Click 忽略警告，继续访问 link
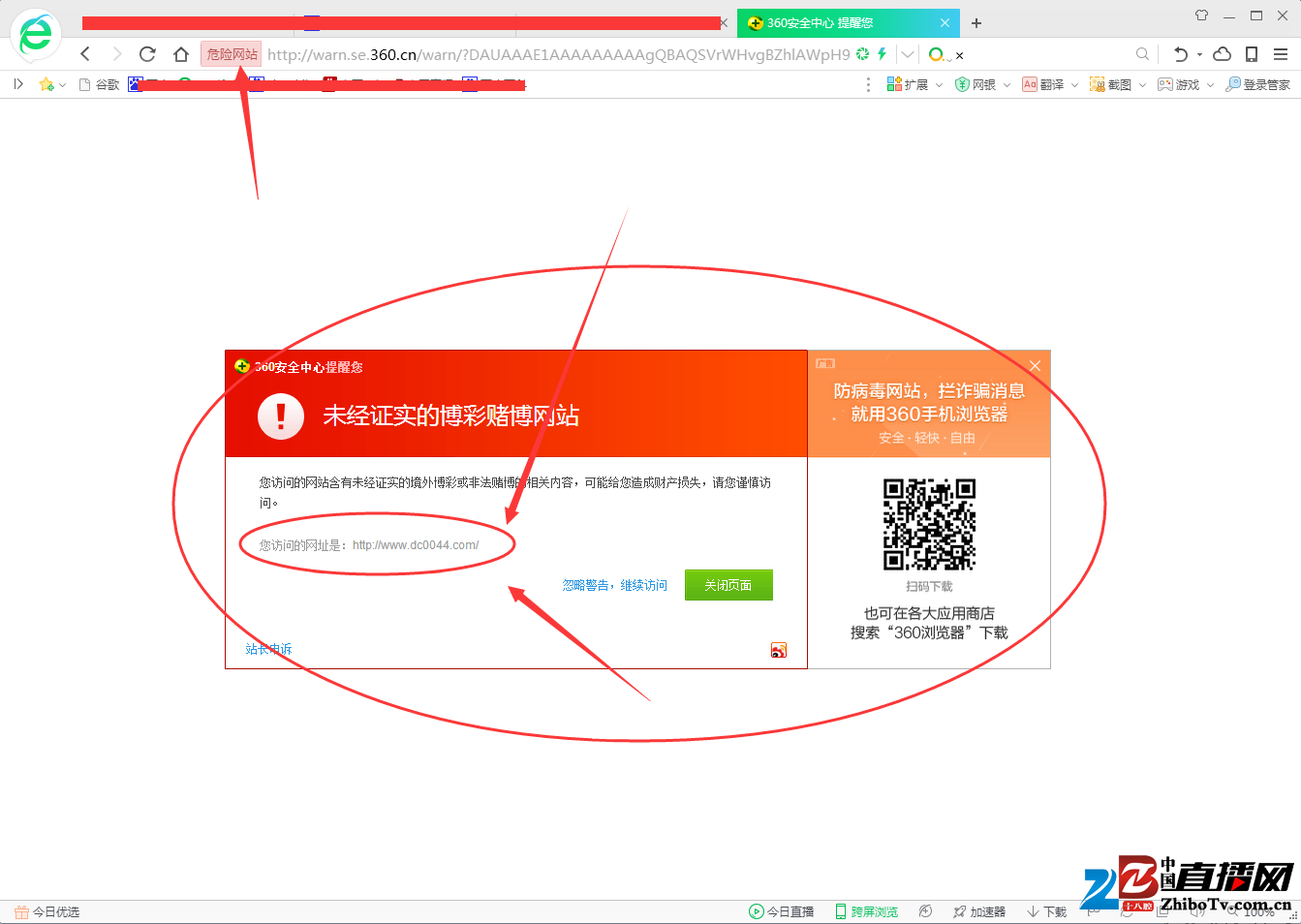Screen dimensions: 1301x924 pos(614,584)
